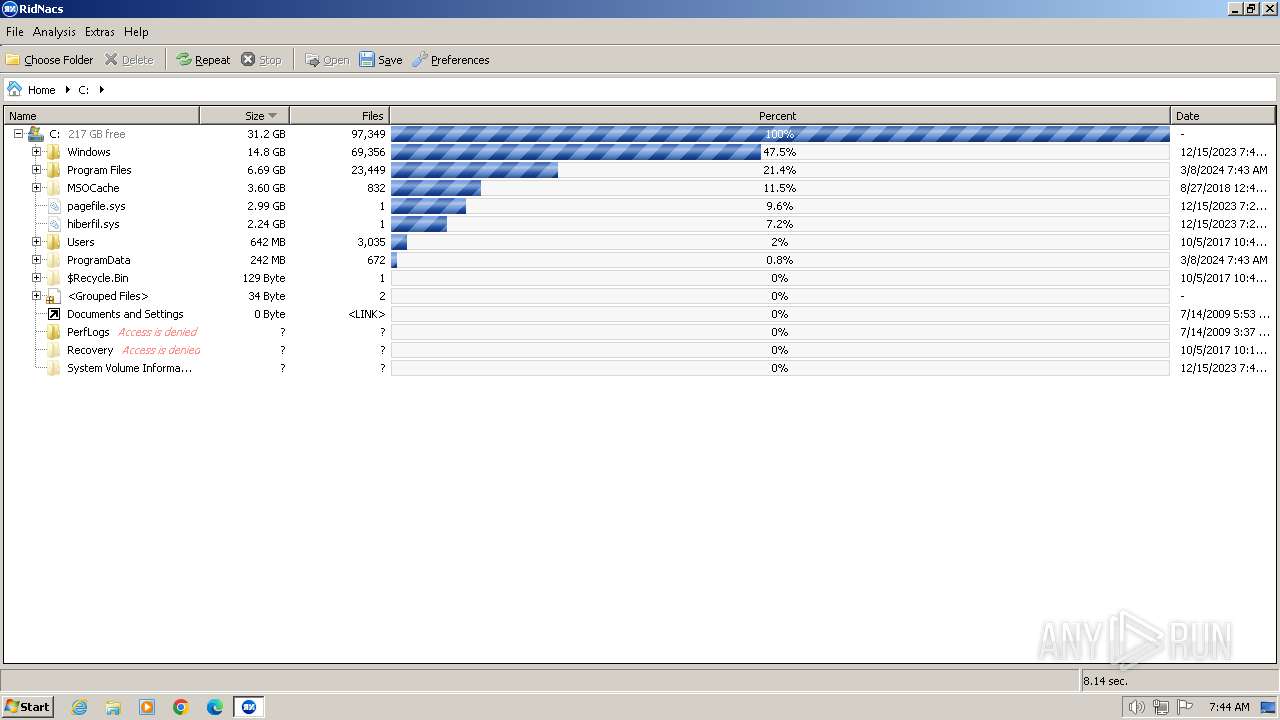1280x720 pixels.
Task: Click the taskbar clock 7:44 AM
Action: [x=1229, y=707]
